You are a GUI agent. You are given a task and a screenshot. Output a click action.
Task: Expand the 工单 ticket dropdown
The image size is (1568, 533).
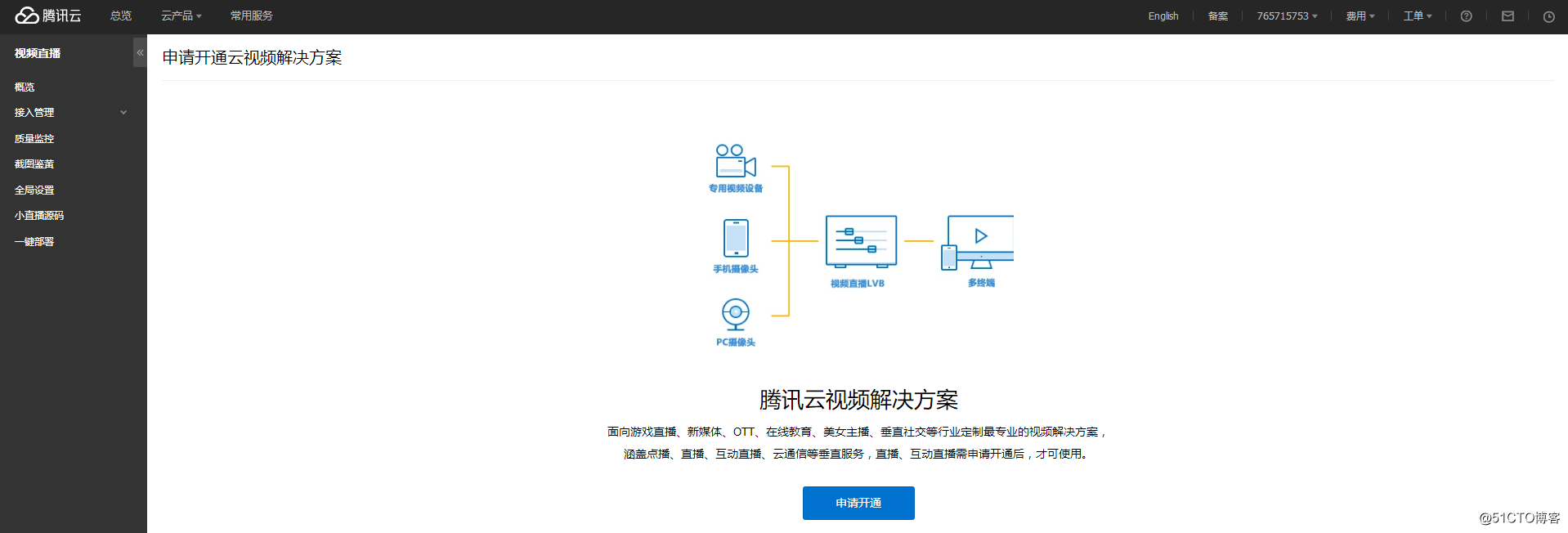click(x=1418, y=16)
